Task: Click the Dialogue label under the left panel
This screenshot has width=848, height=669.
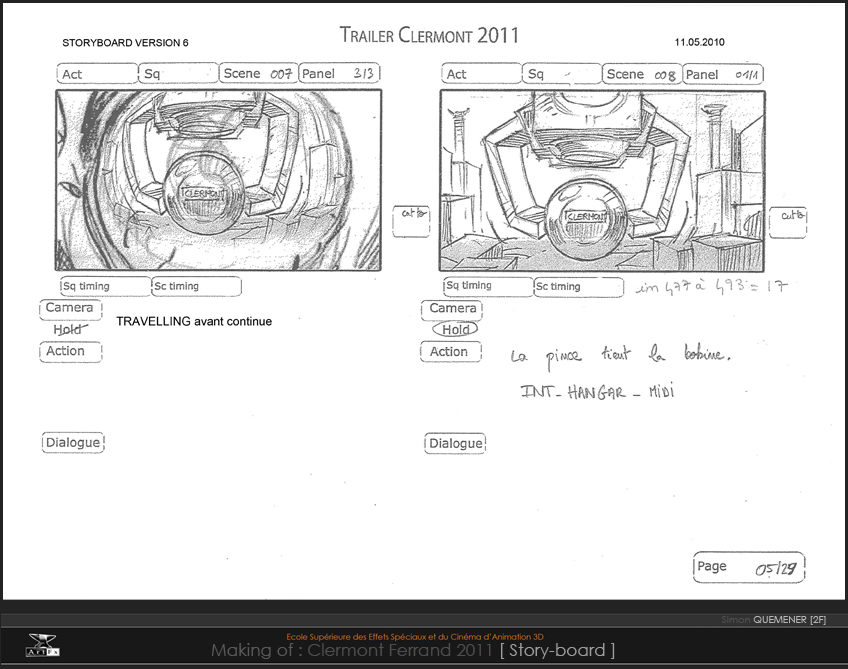Action: pos(72,443)
